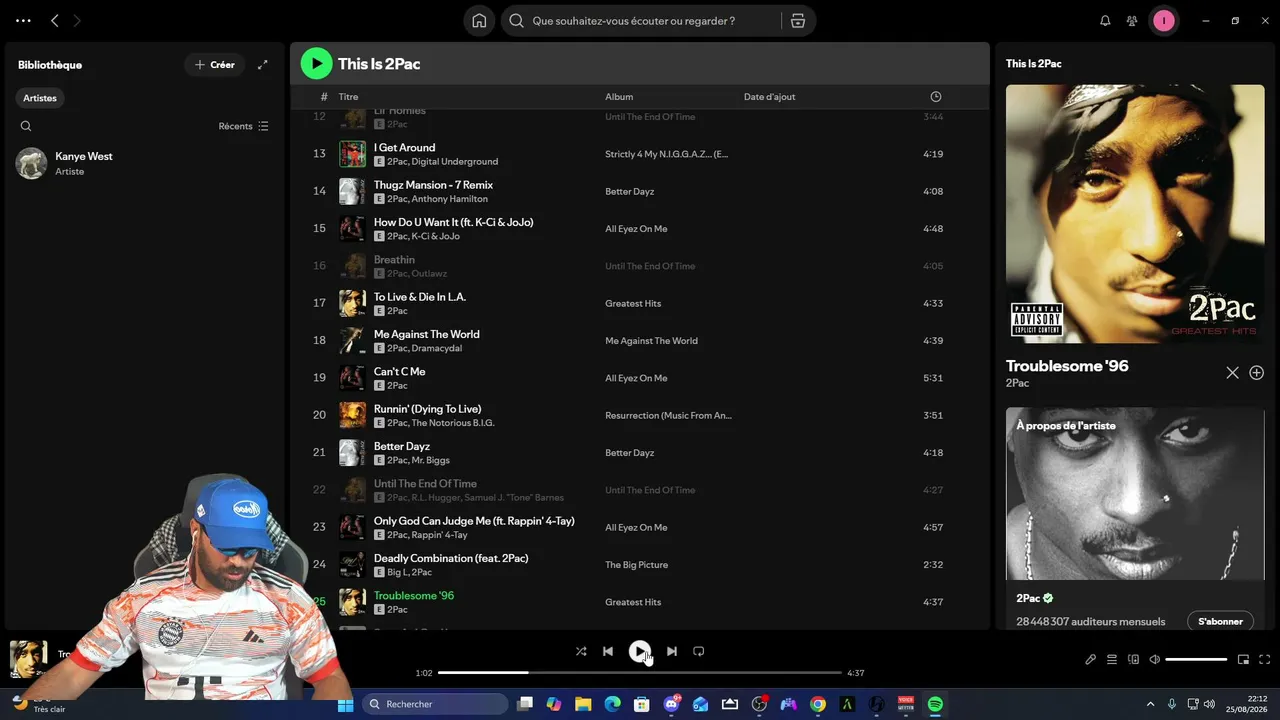Click the Créer button
This screenshot has width=1280, height=720.
tap(215, 65)
